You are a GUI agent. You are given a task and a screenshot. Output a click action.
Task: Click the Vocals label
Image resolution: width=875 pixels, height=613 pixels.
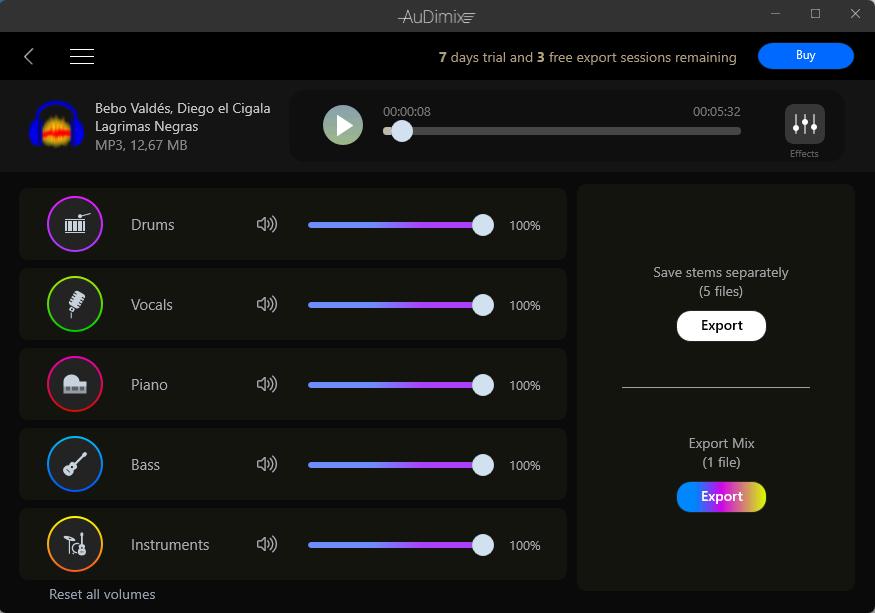(x=152, y=305)
